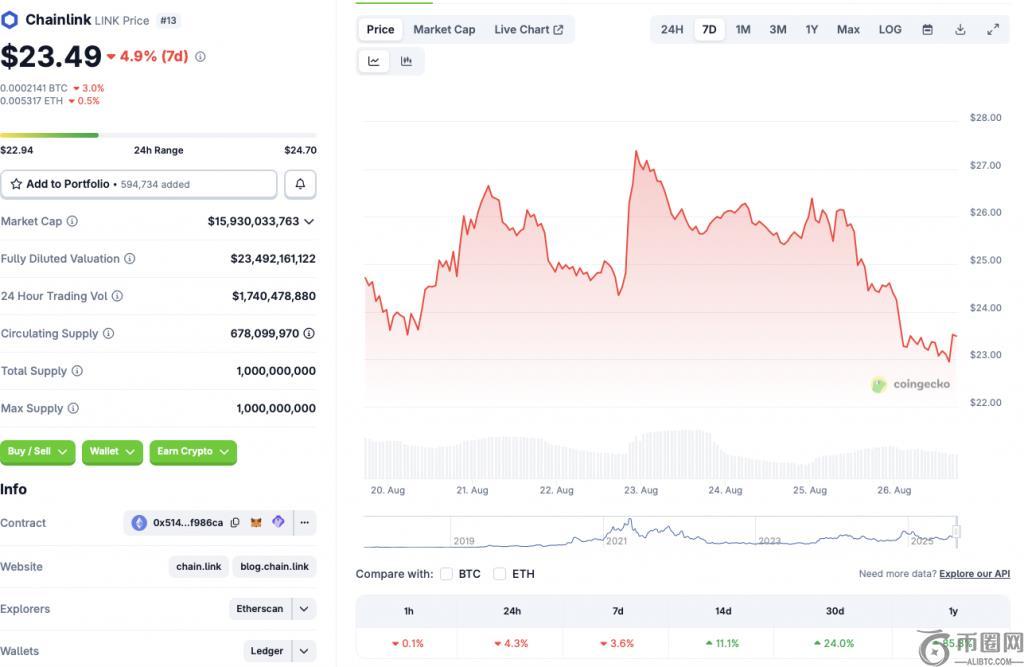
Task: Switch to candlestick chart view
Action: (407, 61)
